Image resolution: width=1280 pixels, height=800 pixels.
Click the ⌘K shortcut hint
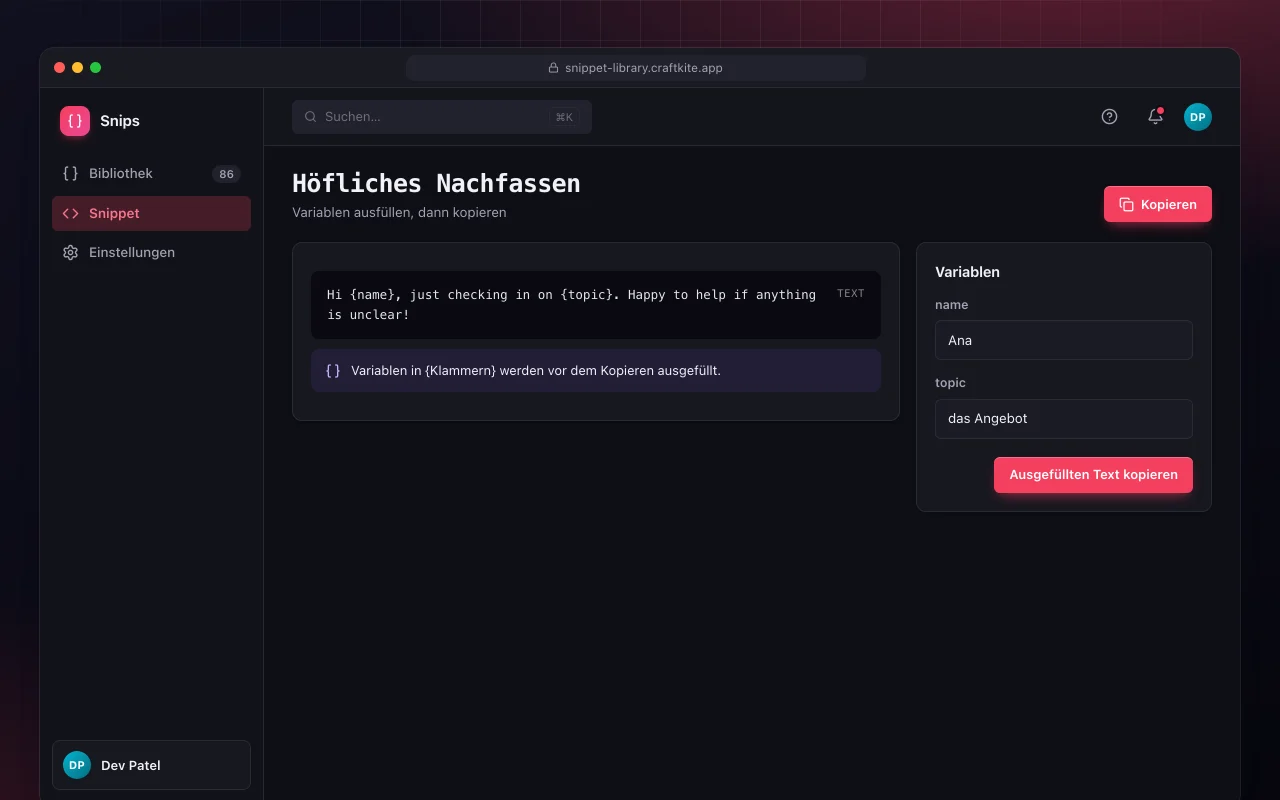564,117
